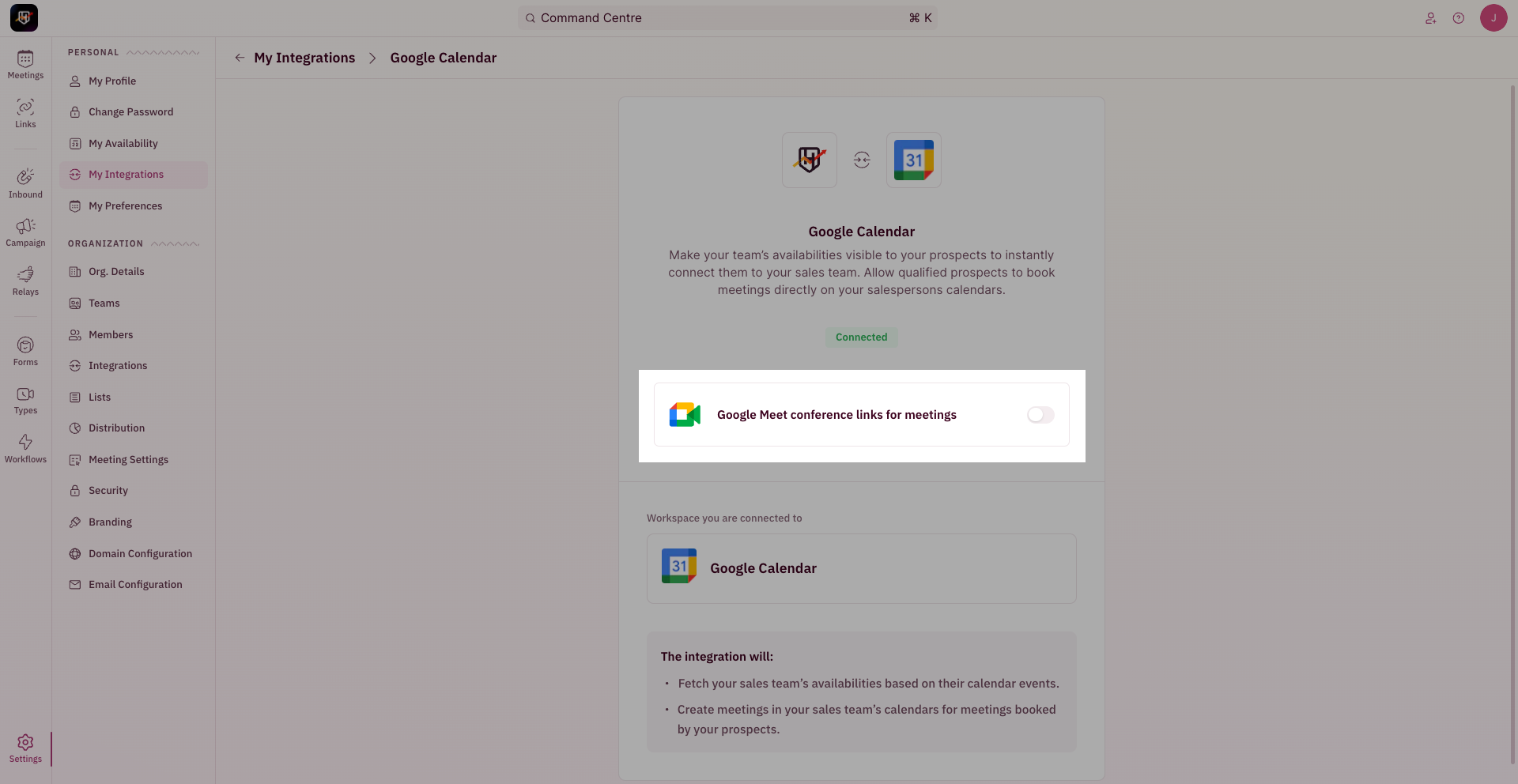Click the Google Calendar icon in workspace card

[x=679, y=566]
